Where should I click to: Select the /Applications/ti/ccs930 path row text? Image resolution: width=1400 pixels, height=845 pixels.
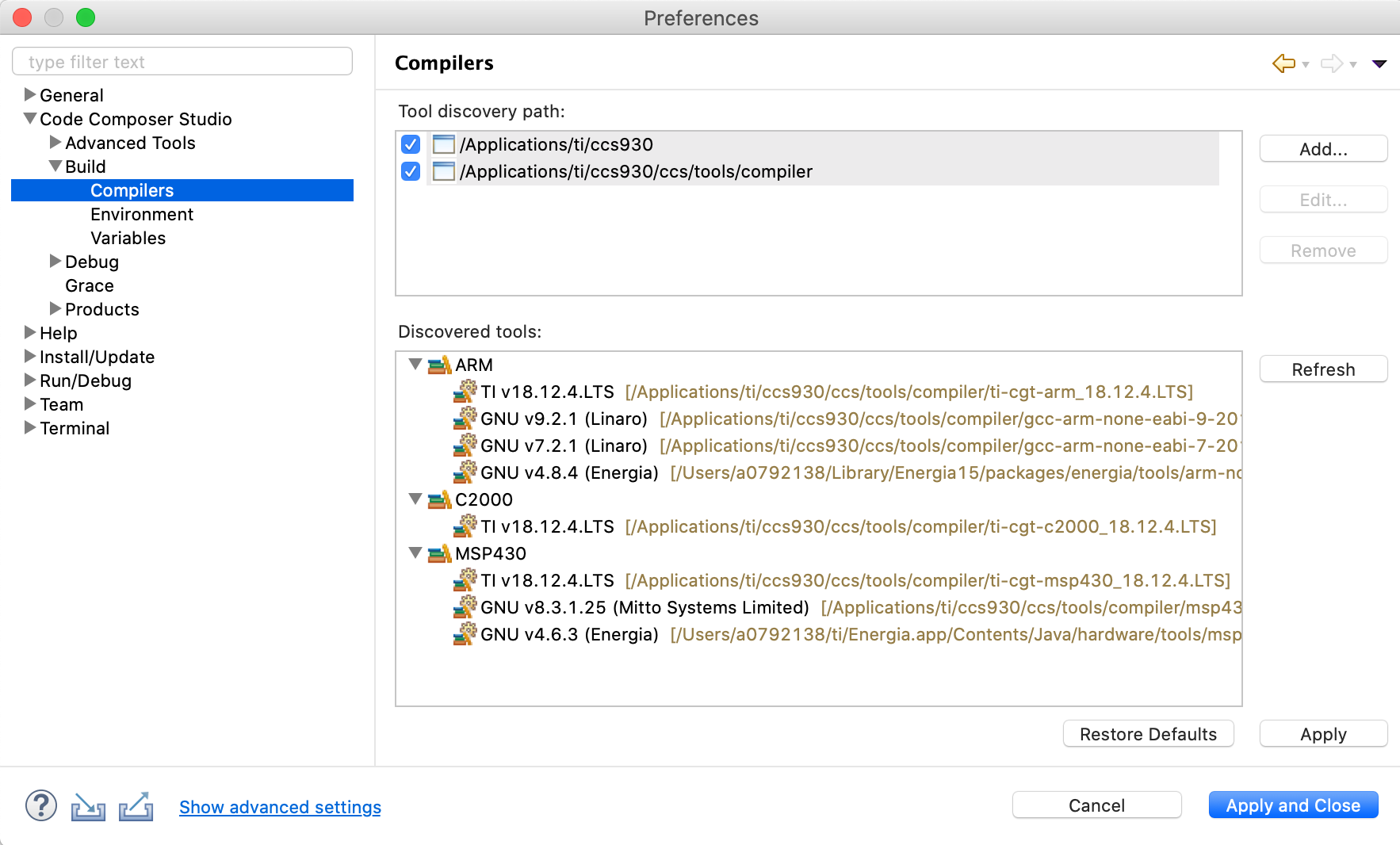556,144
